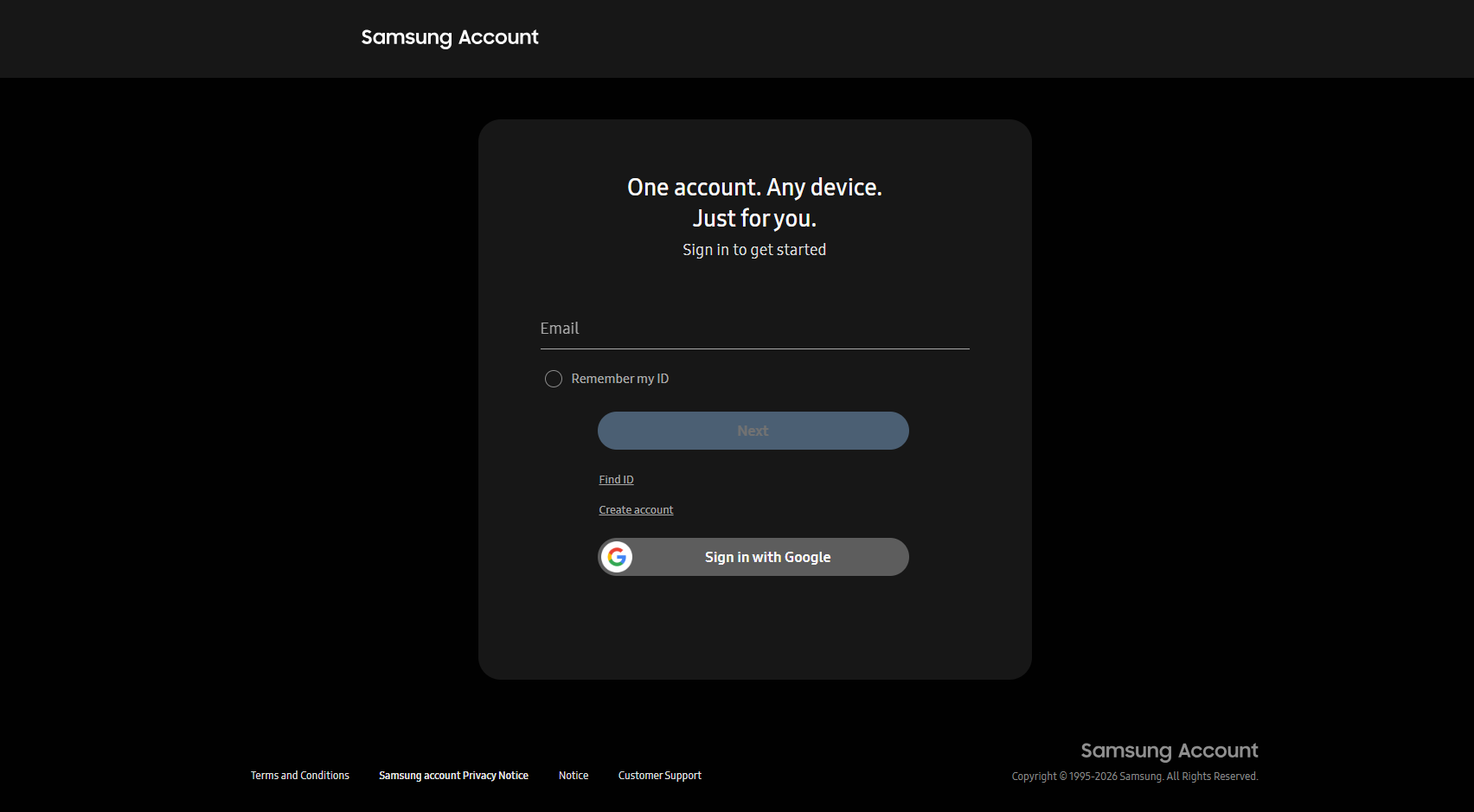The image size is (1474, 812).
Task: Select the Remember my ID radio button
Action: click(x=554, y=379)
